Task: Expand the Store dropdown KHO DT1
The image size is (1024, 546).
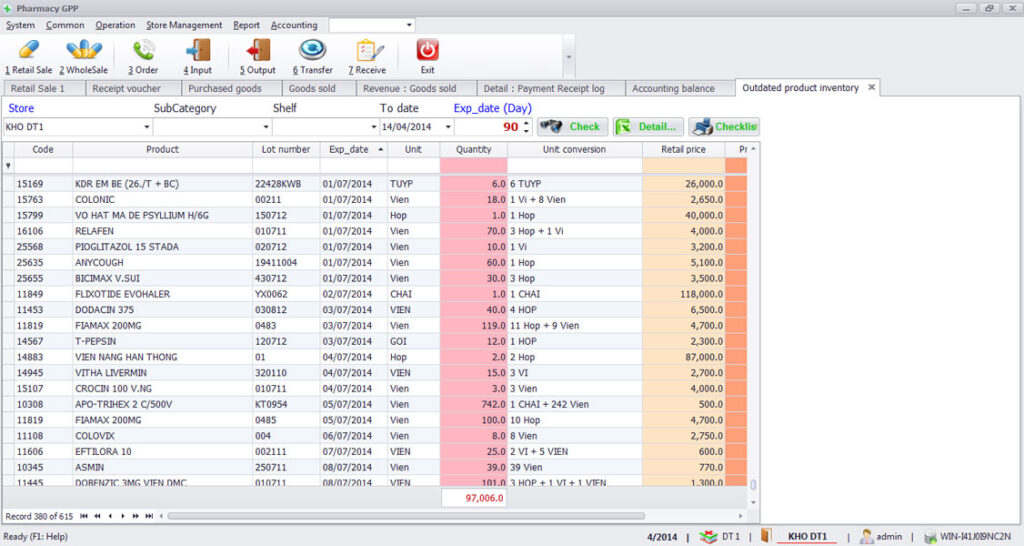Action: coord(145,127)
